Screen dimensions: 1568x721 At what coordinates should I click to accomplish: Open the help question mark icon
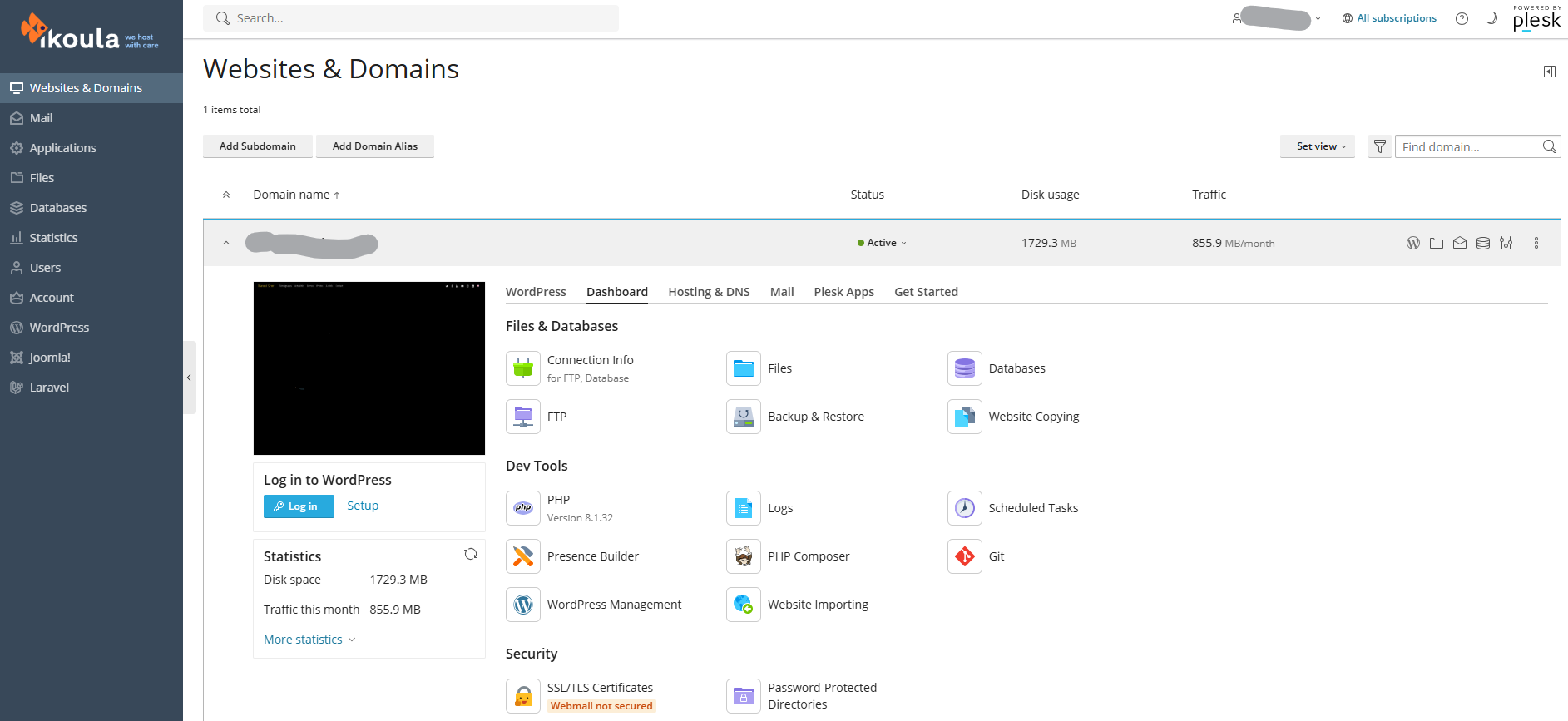(x=1462, y=18)
